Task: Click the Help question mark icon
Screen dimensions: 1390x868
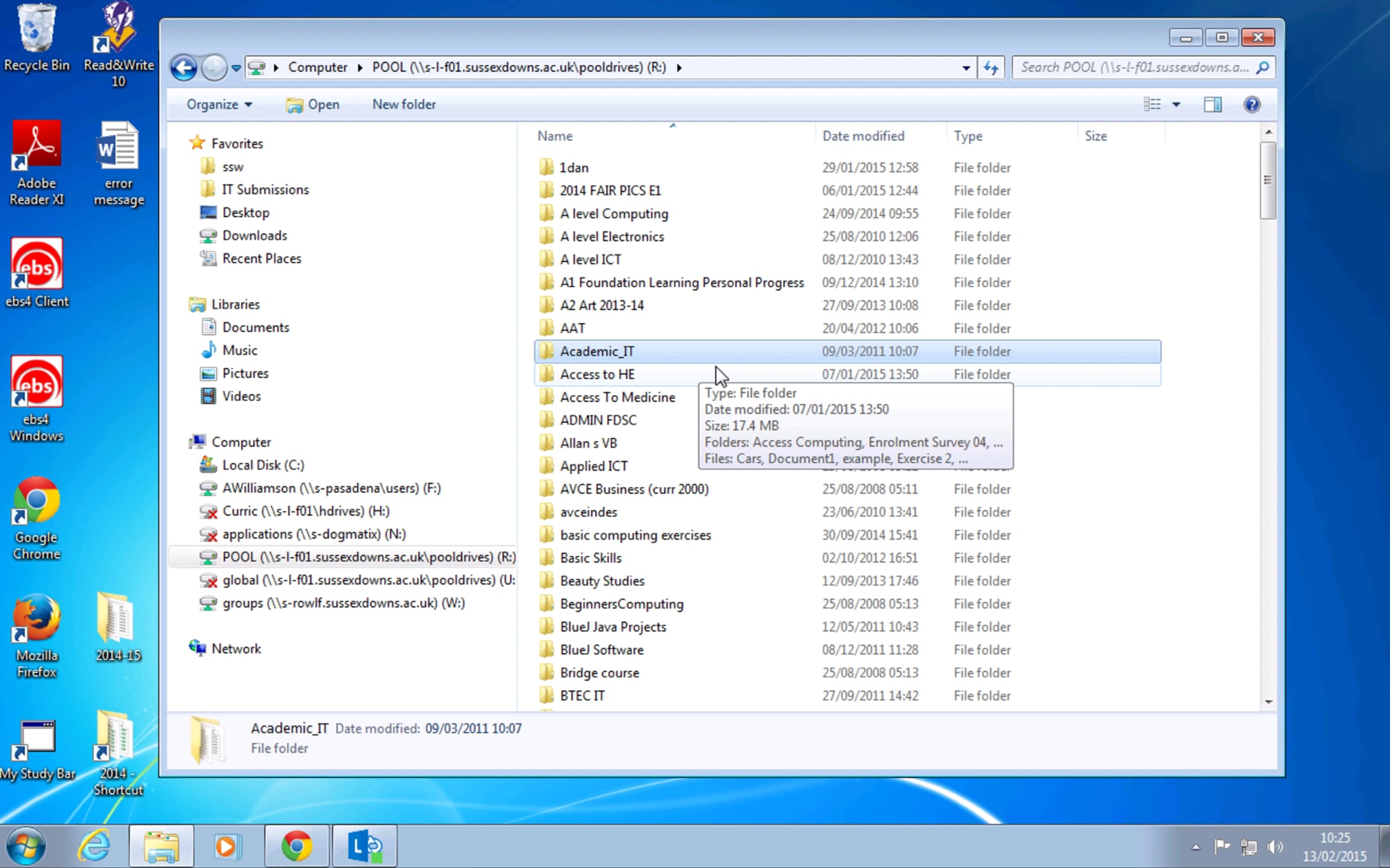Action: coord(1251,104)
